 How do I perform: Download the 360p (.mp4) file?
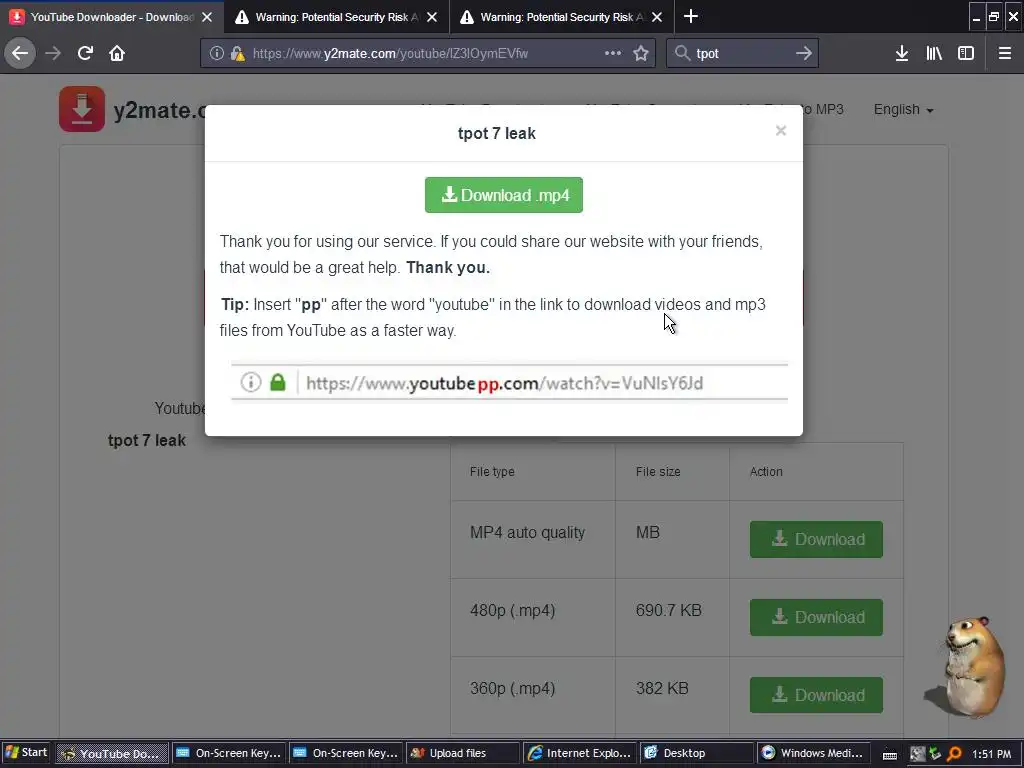[816, 695]
